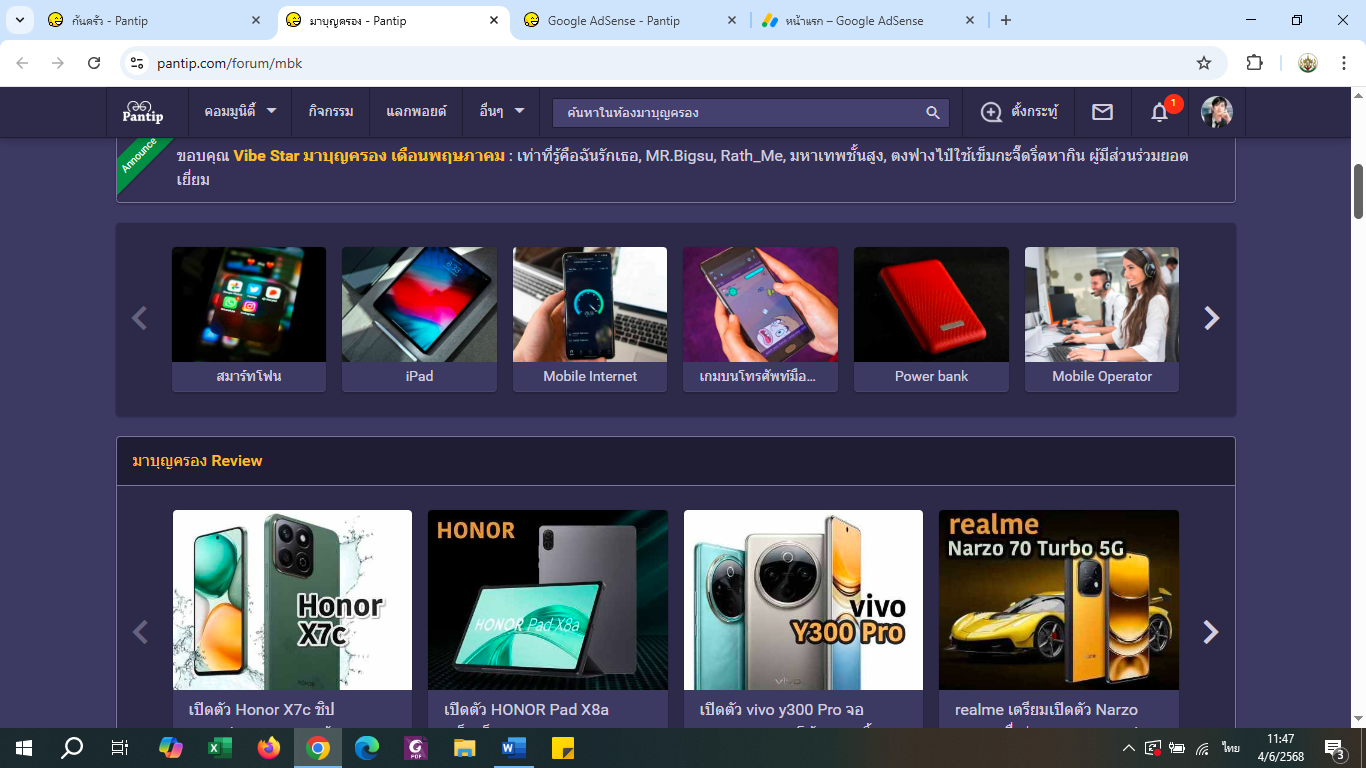Open the เปิดตัว HONOR Pad X8a article title

click(x=527, y=710)
